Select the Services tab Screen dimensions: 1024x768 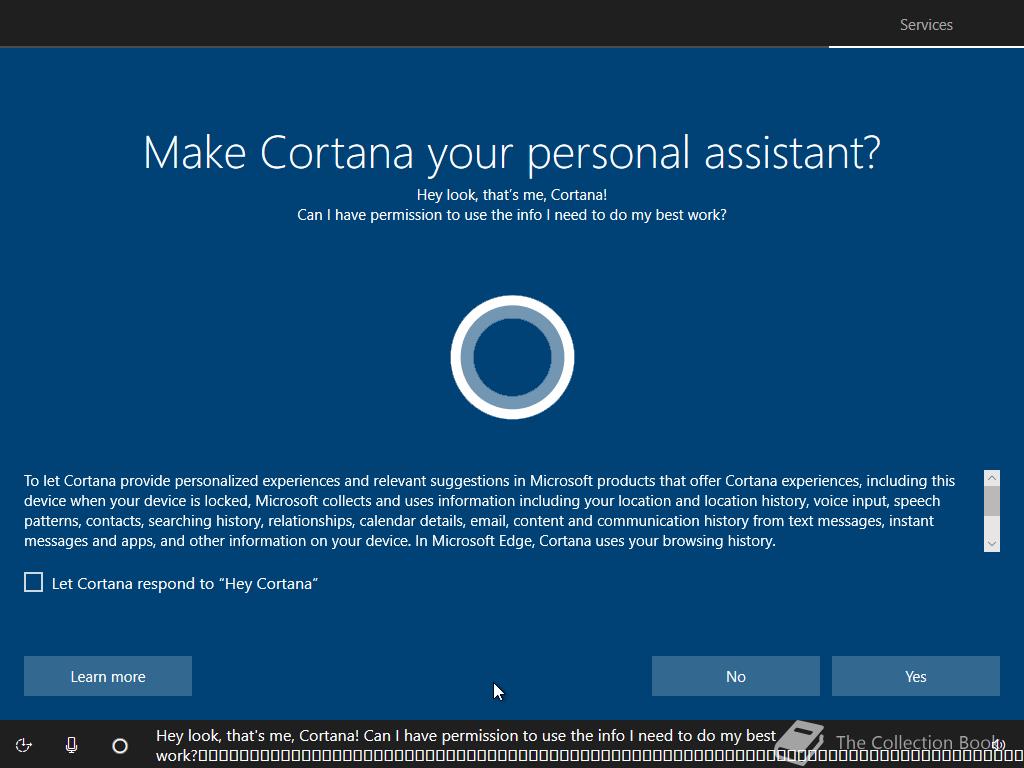(926, 25)
